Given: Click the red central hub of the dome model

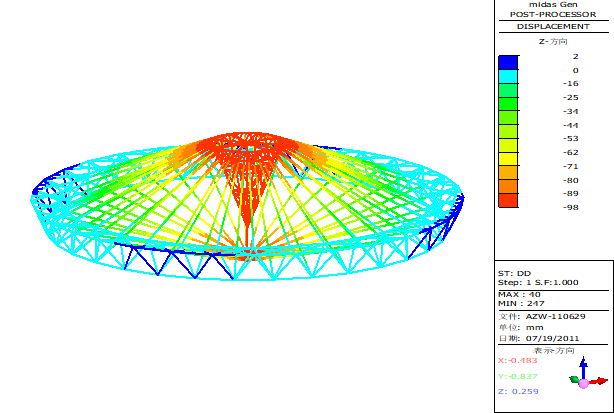Looking at the screenshot, I should [247, 147].
